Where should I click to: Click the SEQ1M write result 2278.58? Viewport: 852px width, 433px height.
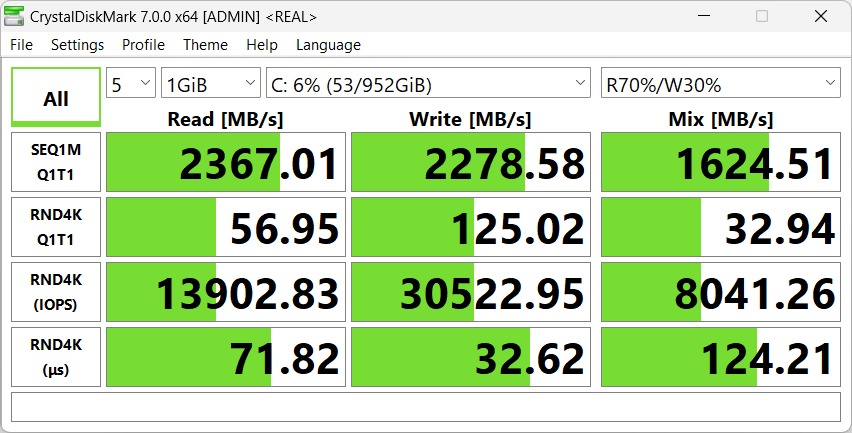[471, 162]
